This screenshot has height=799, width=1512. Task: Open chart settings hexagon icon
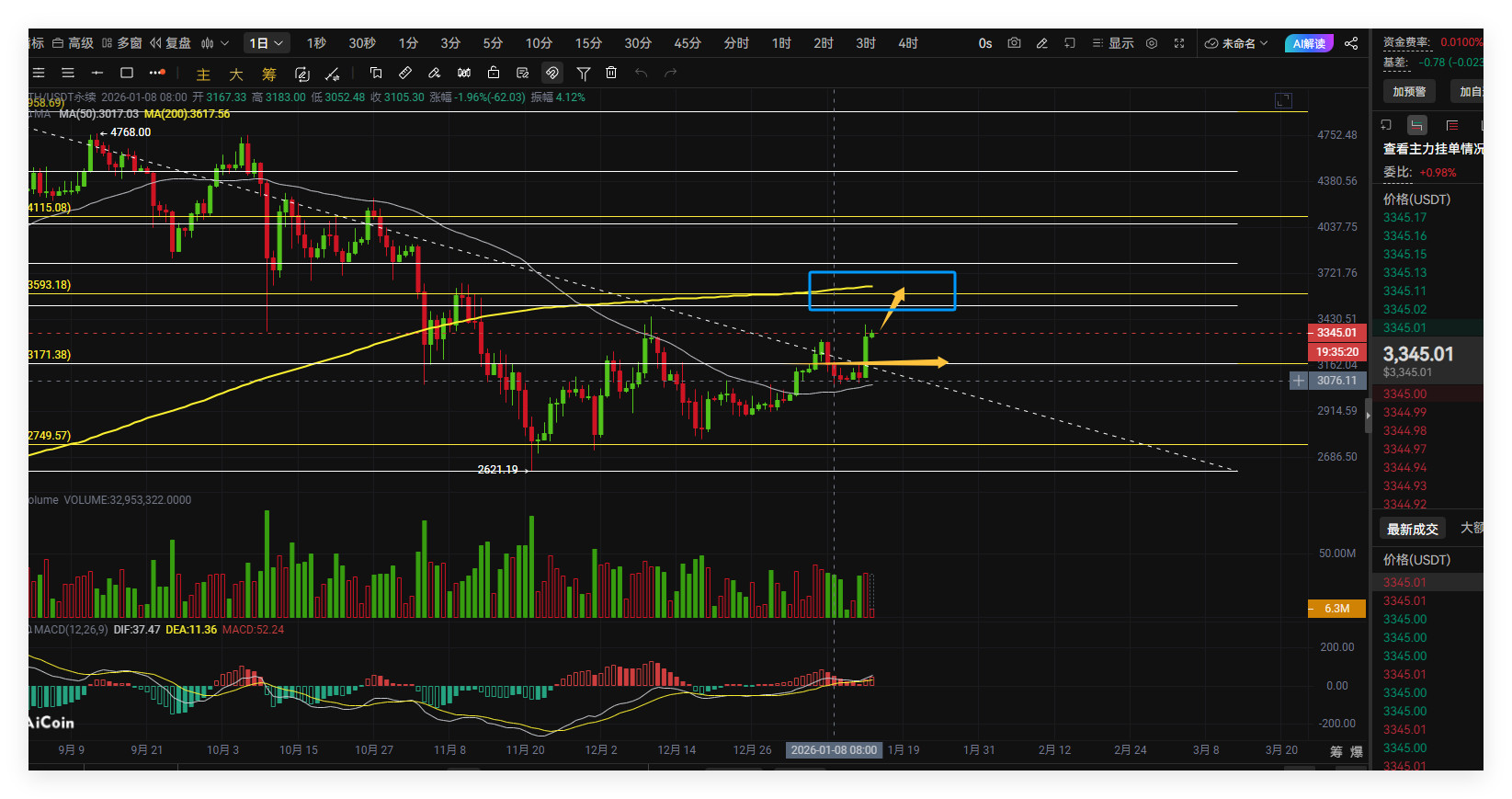(1152, 43)
